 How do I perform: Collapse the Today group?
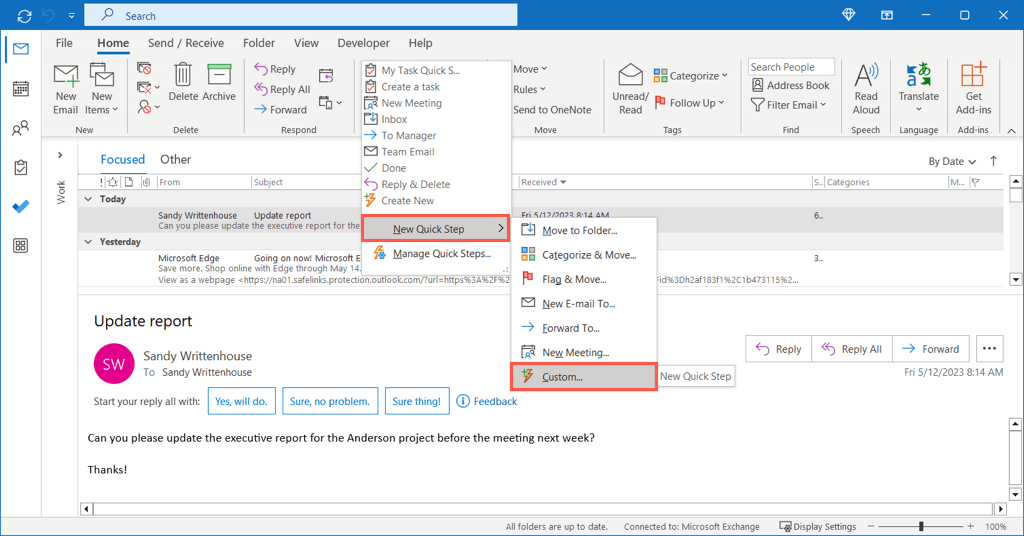pos(88,199)
